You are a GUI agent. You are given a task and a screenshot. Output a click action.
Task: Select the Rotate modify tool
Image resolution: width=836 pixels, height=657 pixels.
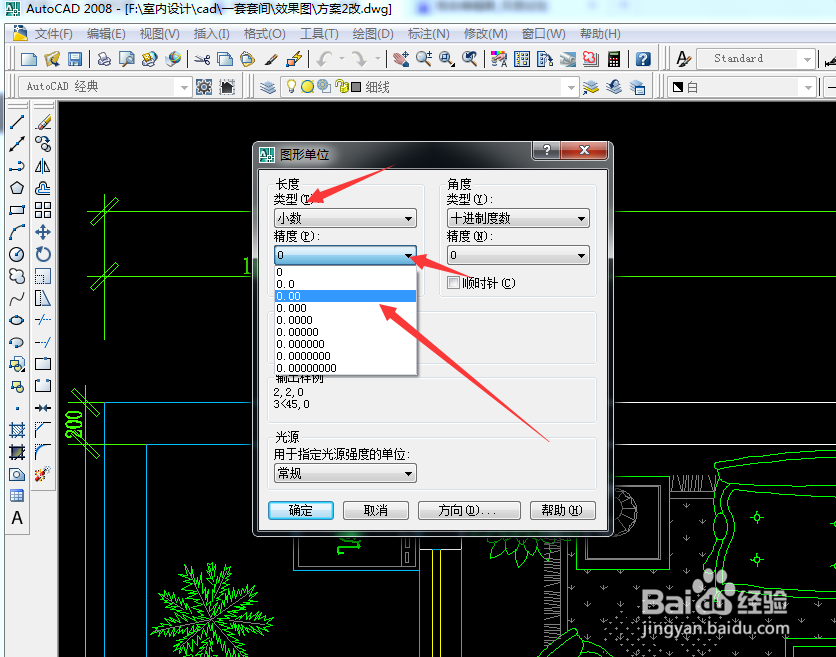43,254
